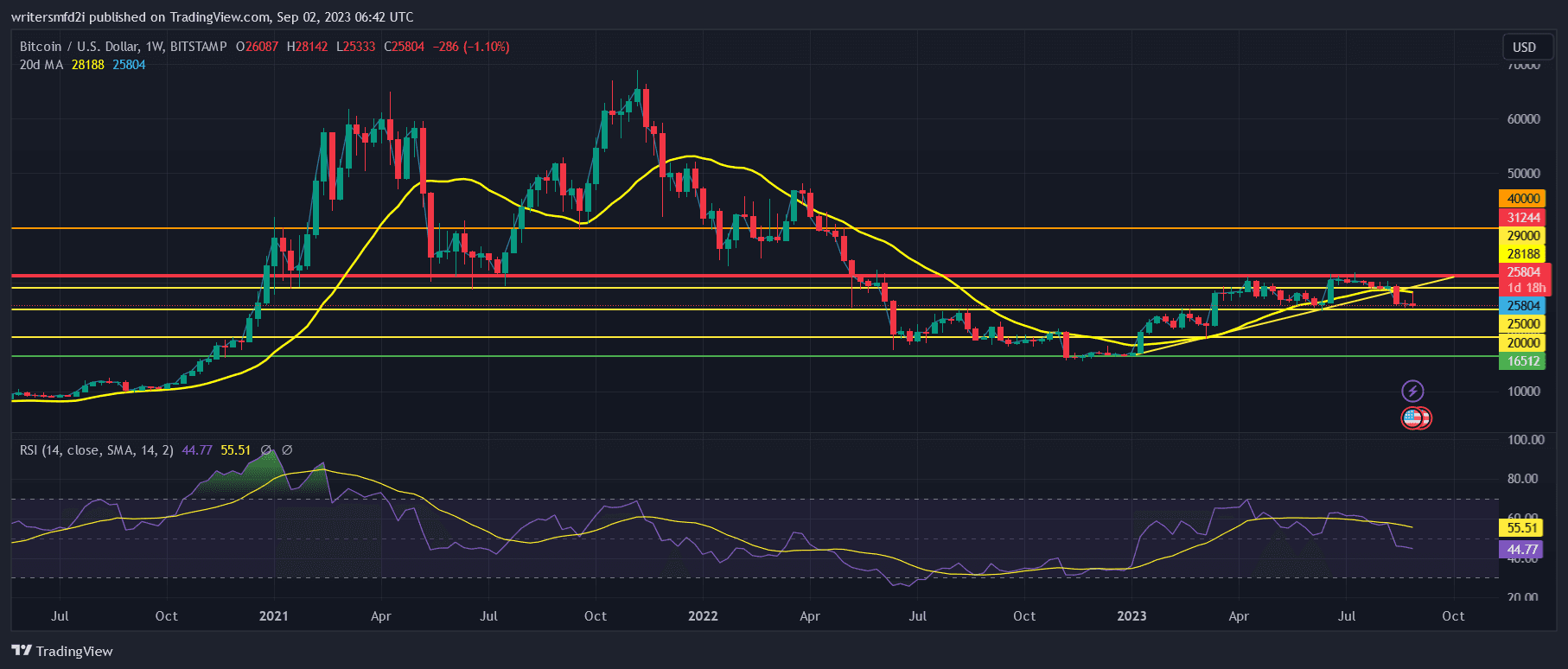The width and height of the screenshot is (1568, 669).
Task: Click the red 31244 price label
Action: point(1522,218)
